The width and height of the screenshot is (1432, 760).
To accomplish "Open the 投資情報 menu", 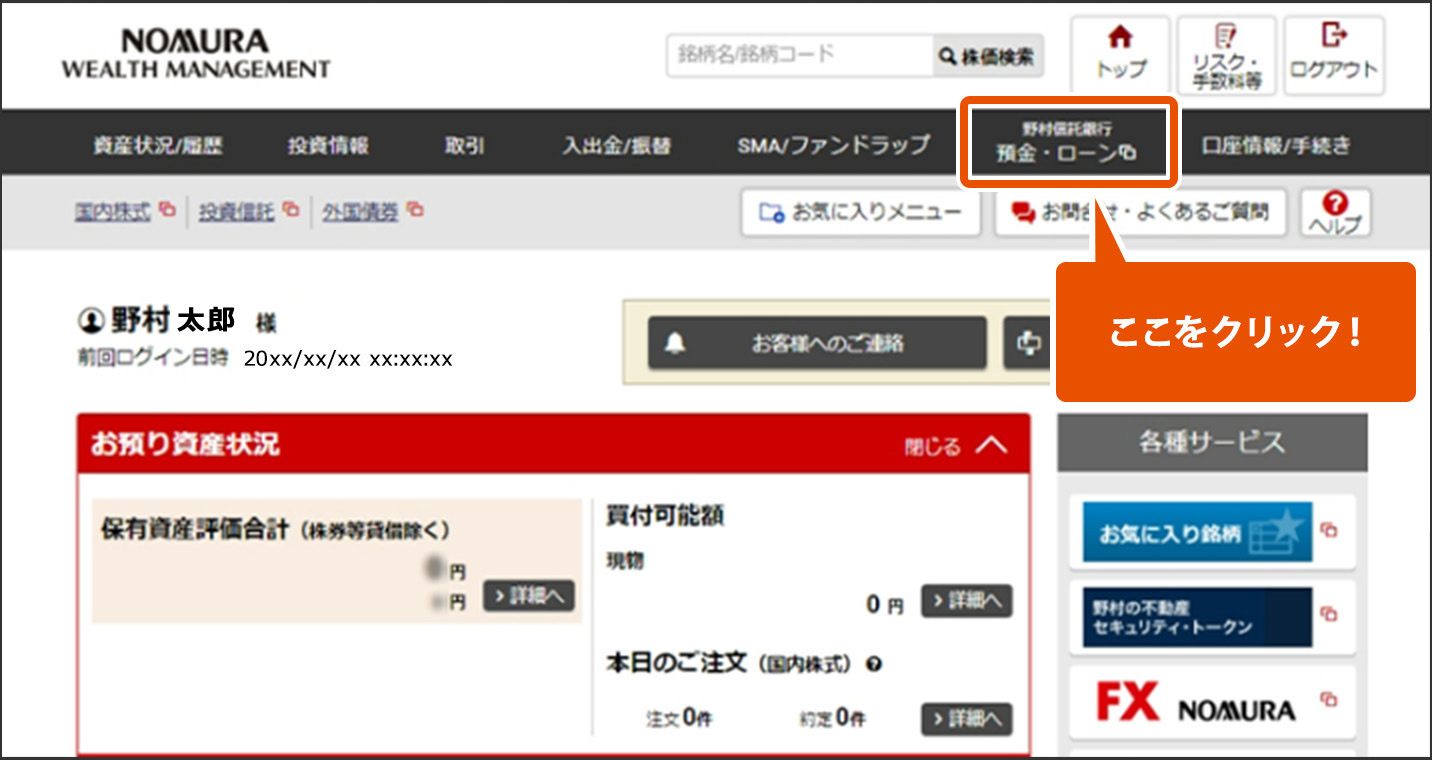I will [x=328, y=146].
